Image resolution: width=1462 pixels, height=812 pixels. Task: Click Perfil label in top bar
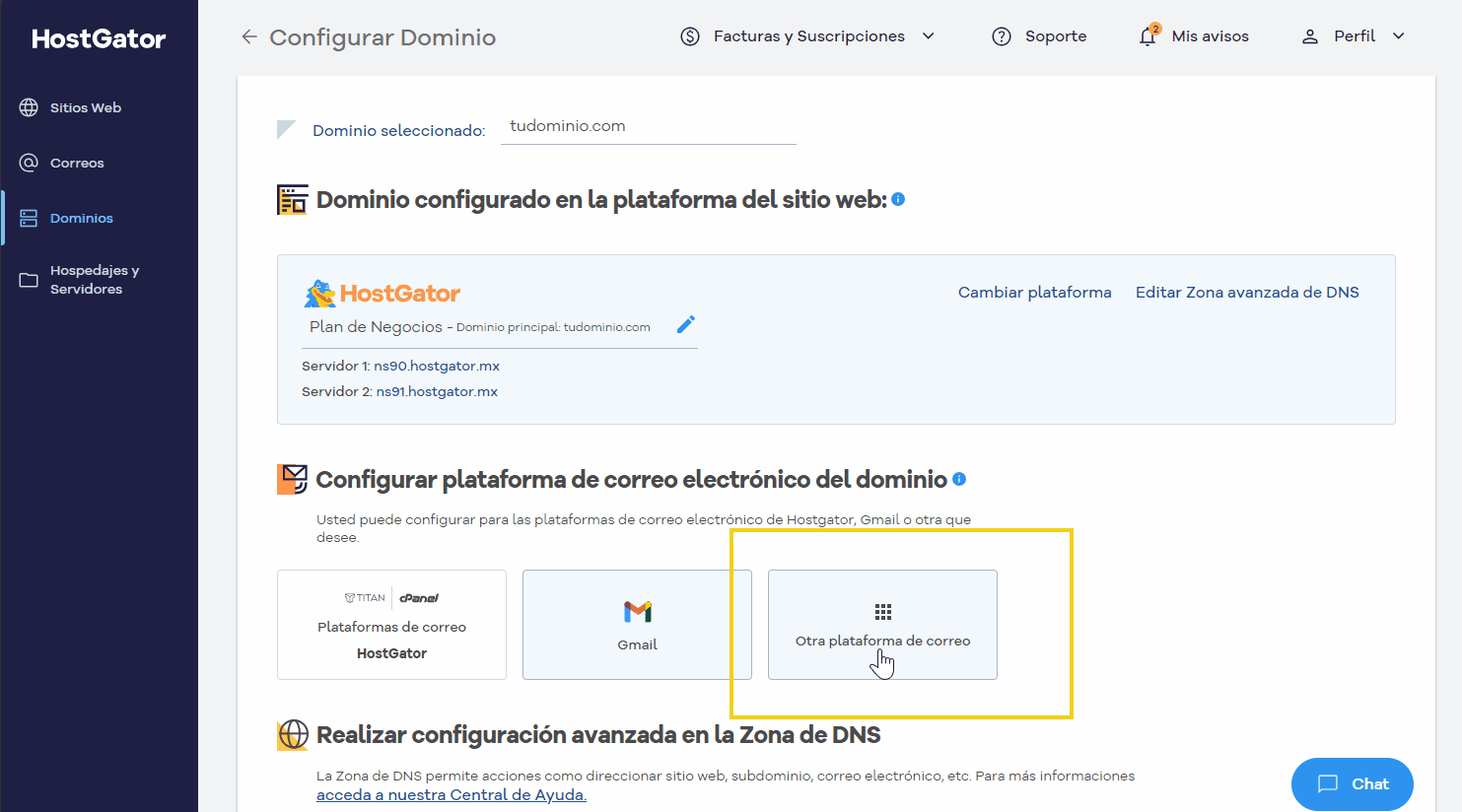click(x=1355, y=36)
